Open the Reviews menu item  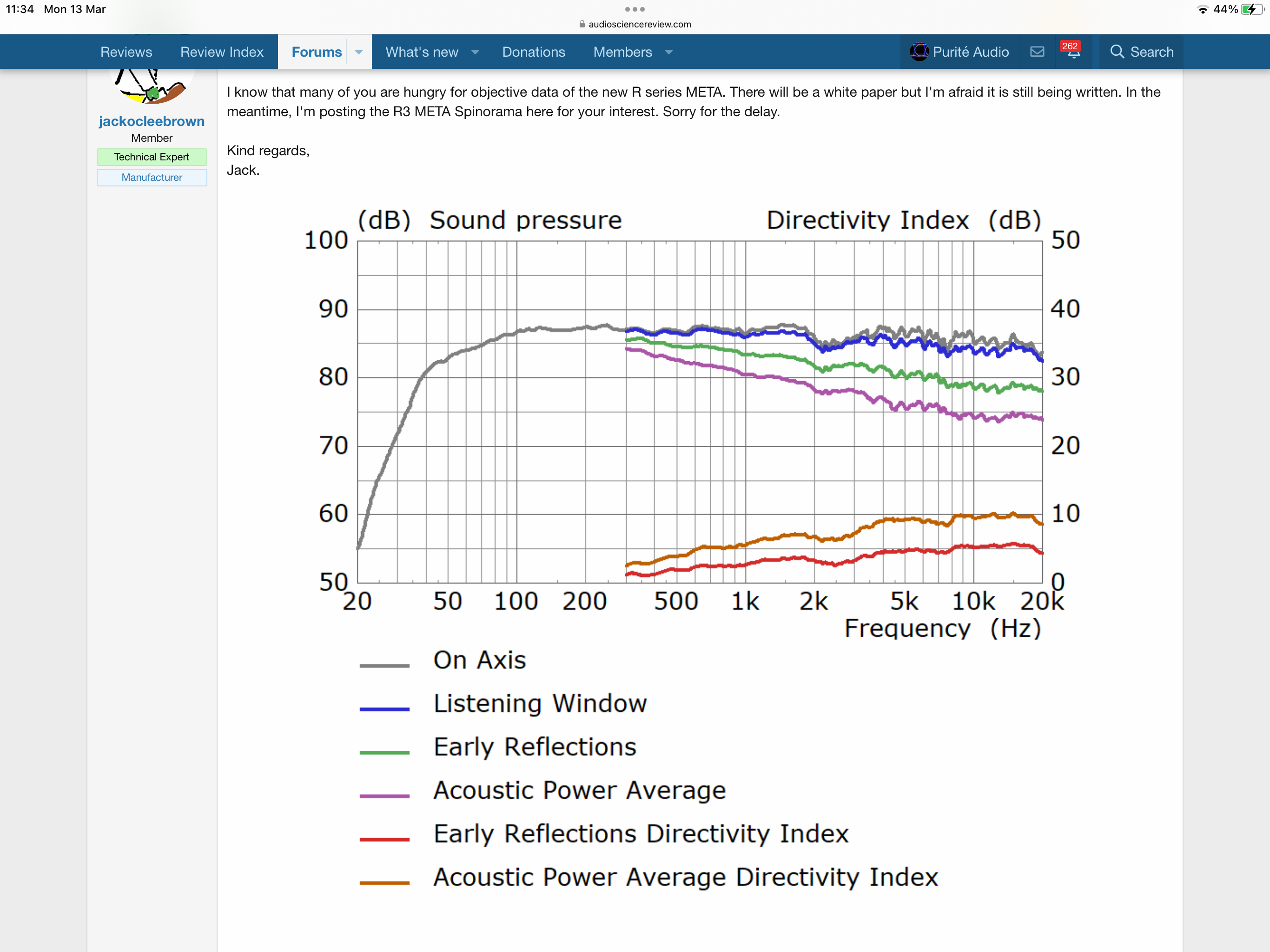[x=126, y=52]
